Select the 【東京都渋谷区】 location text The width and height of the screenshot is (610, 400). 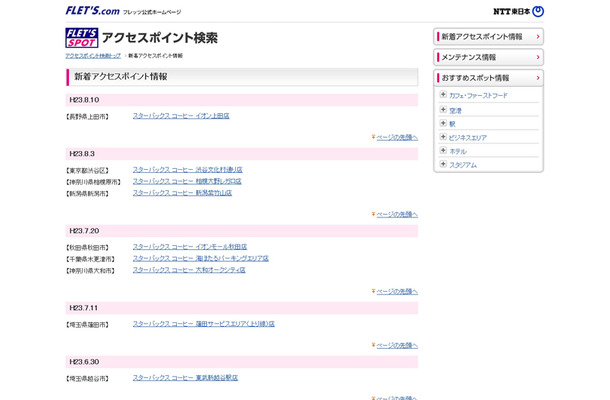(x=87, y=170)
